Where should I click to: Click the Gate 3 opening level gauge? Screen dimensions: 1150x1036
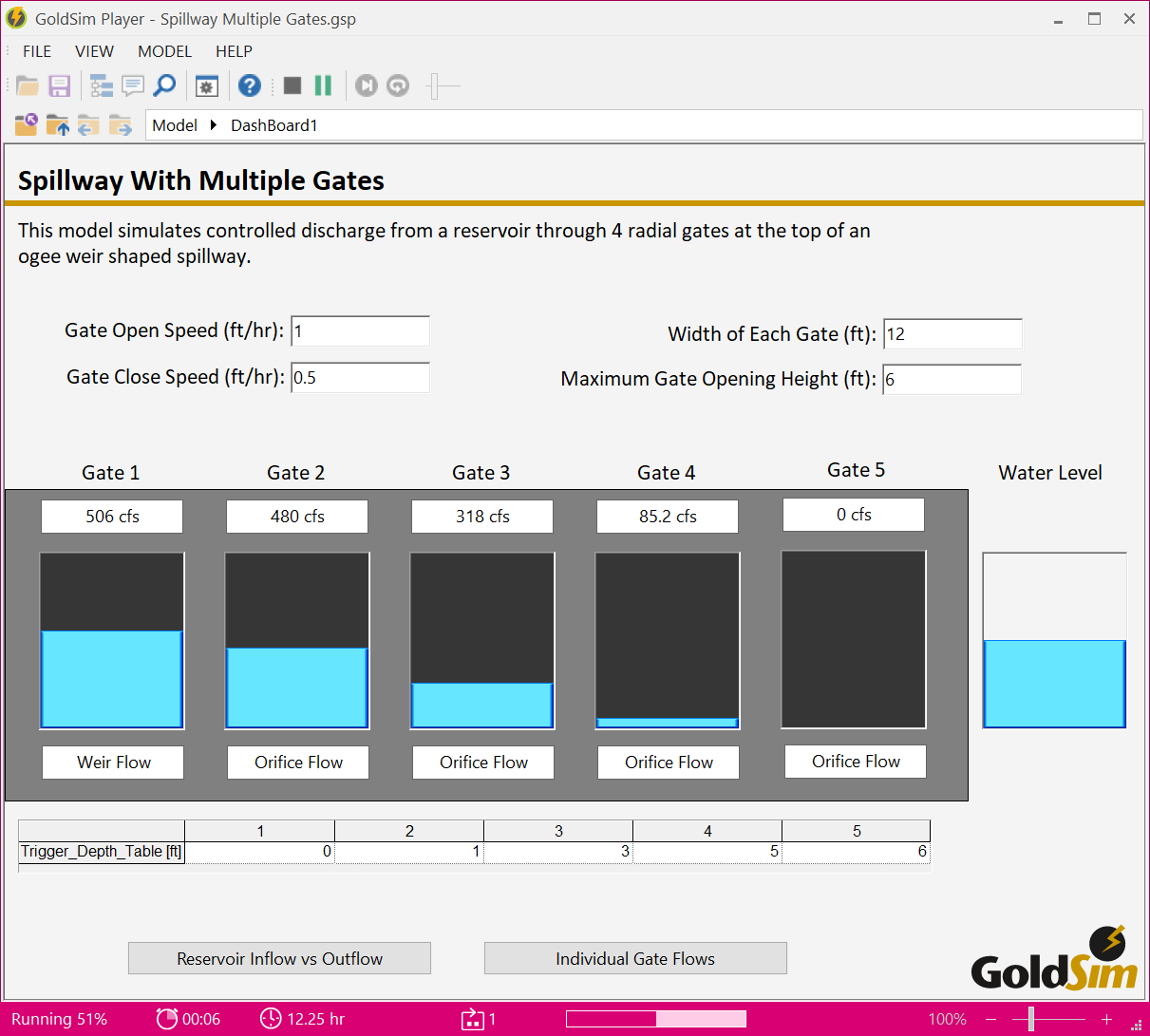coord(482,641)
